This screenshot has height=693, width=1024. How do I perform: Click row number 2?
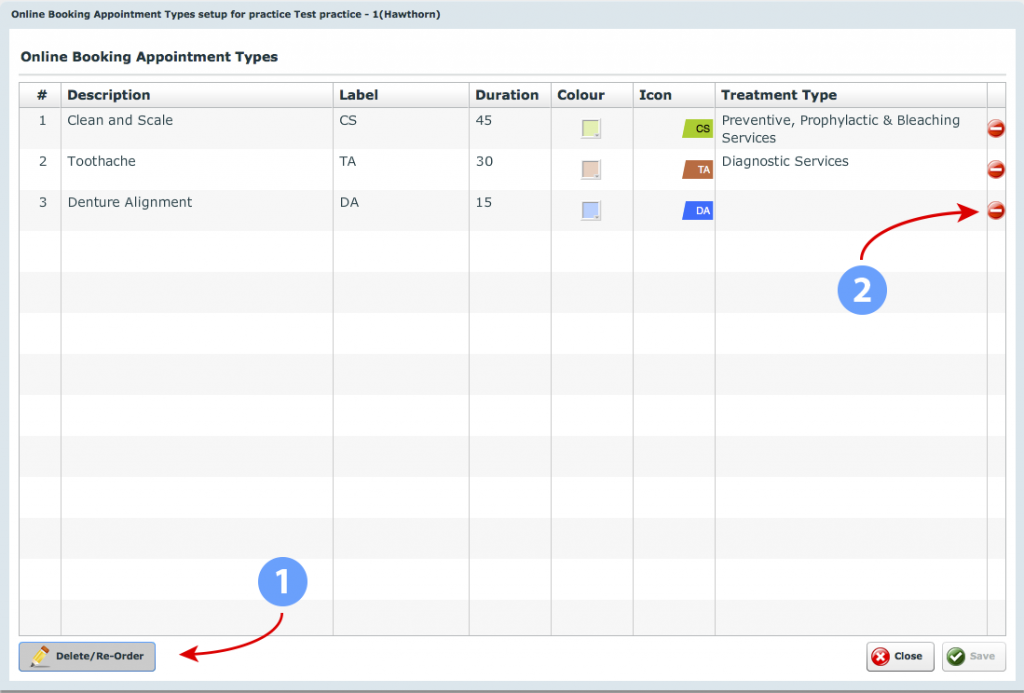[x=42, y=161]
